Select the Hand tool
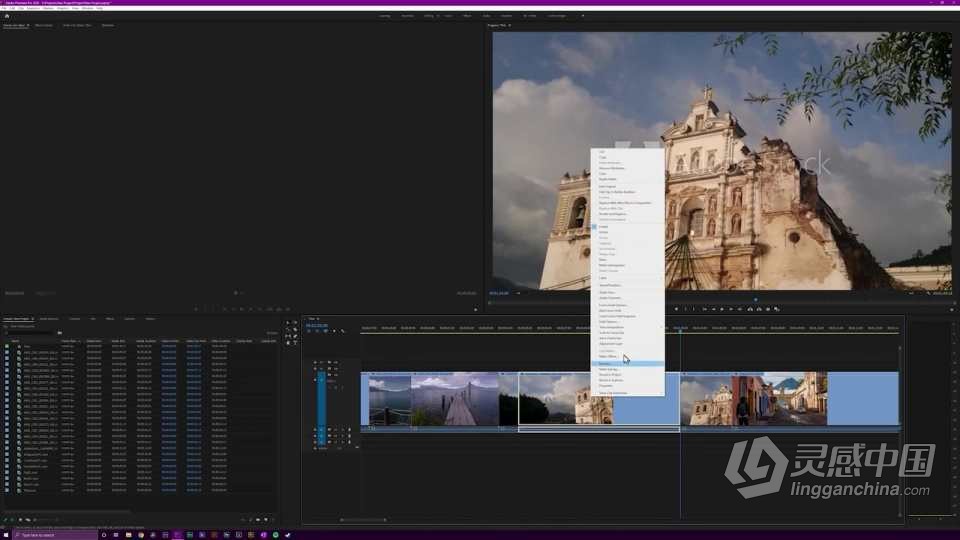The width and height of the screenshot is (960, 540). (x=288, y=343)
